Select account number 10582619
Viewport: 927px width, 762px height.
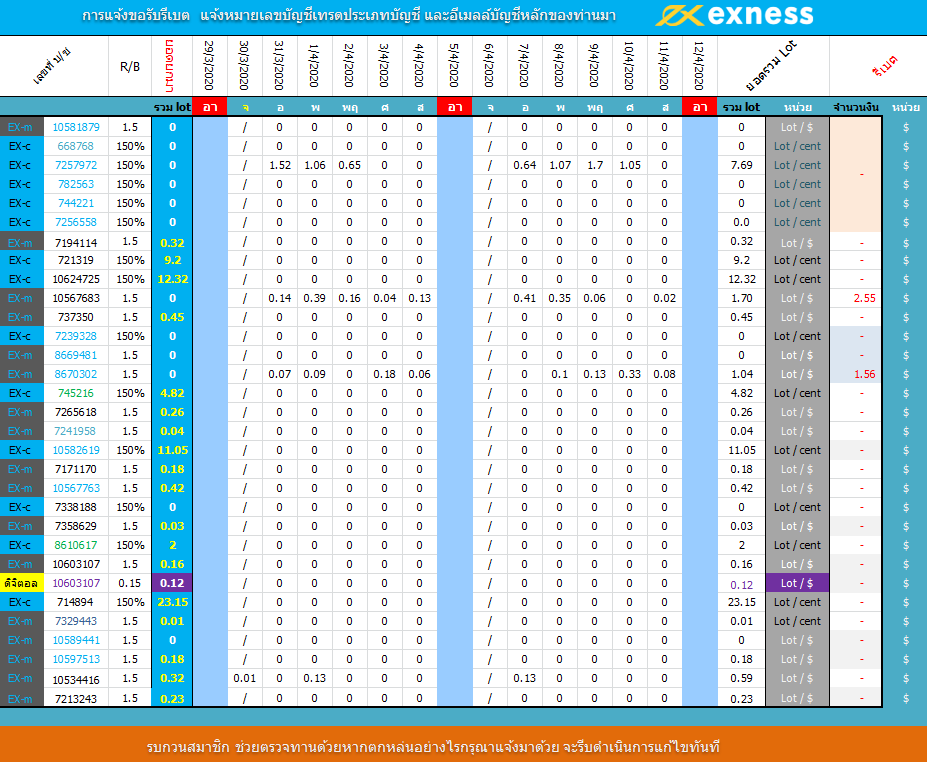[76, 450]
